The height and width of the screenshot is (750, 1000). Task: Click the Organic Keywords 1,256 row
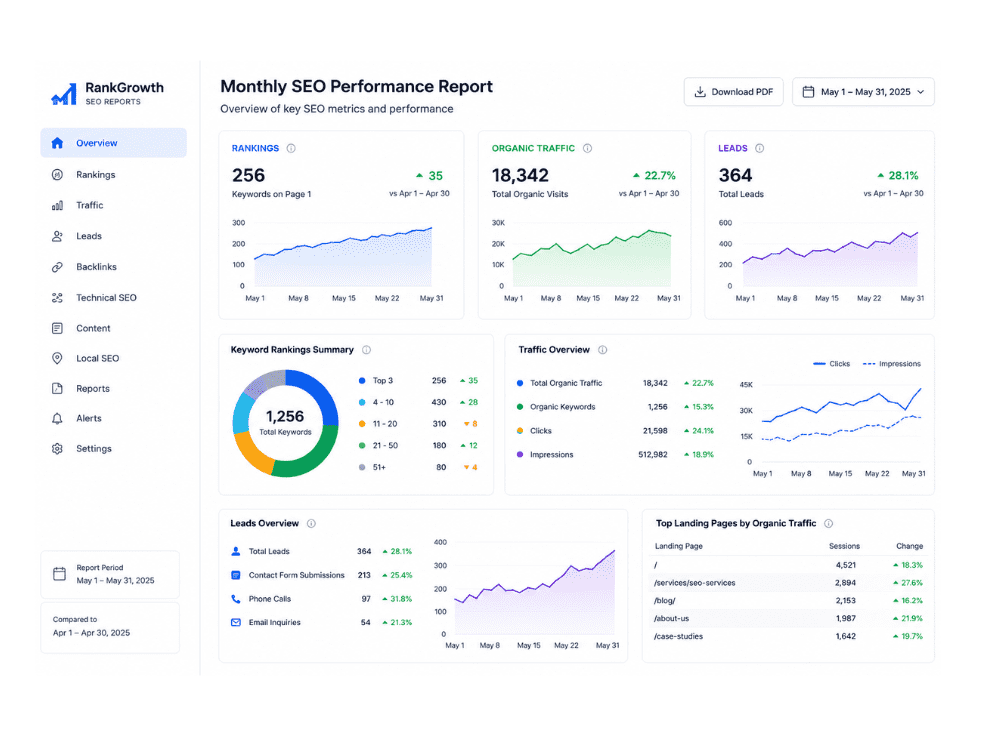pyautogui.click(x=615, y=407)
